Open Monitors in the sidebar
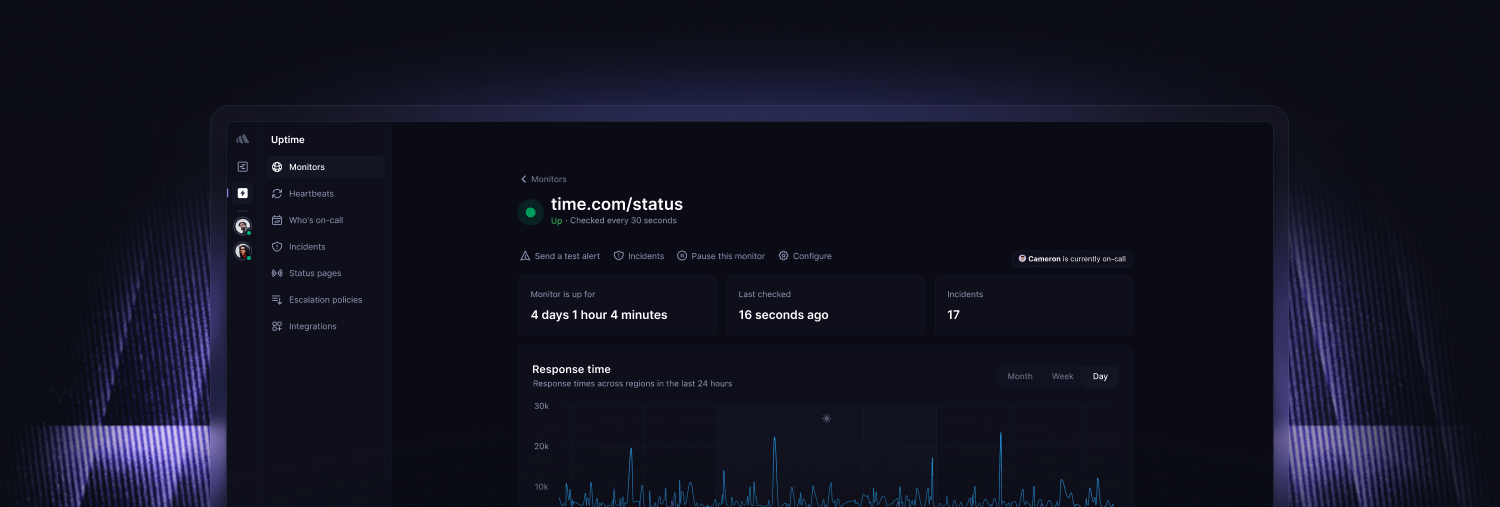 326,167
